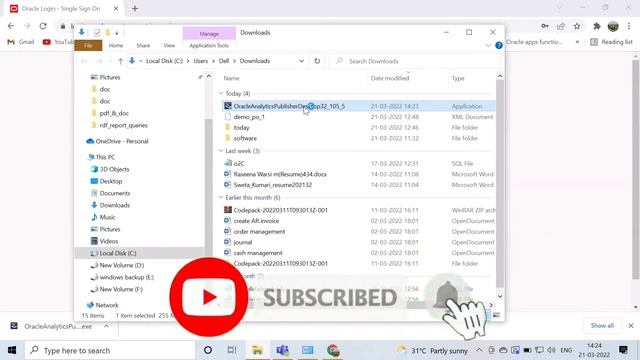
Task: Open Music in navigation pane
Action: point(107,217)
